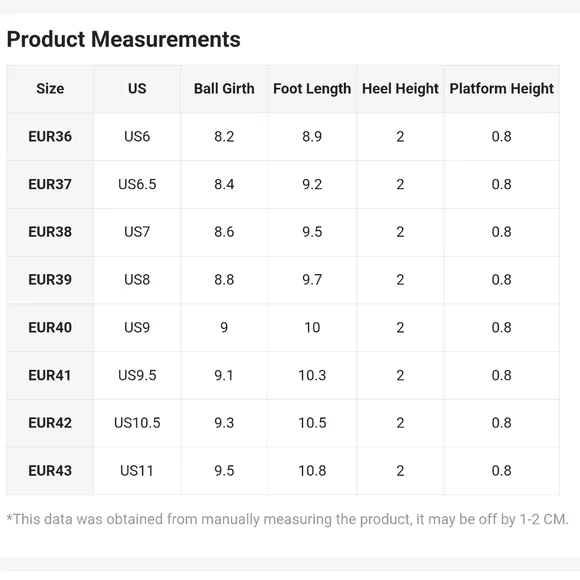Viewport: 580px width, 580px height.
Task: Click the EUR41 size cell
Action: click(50, 375)
